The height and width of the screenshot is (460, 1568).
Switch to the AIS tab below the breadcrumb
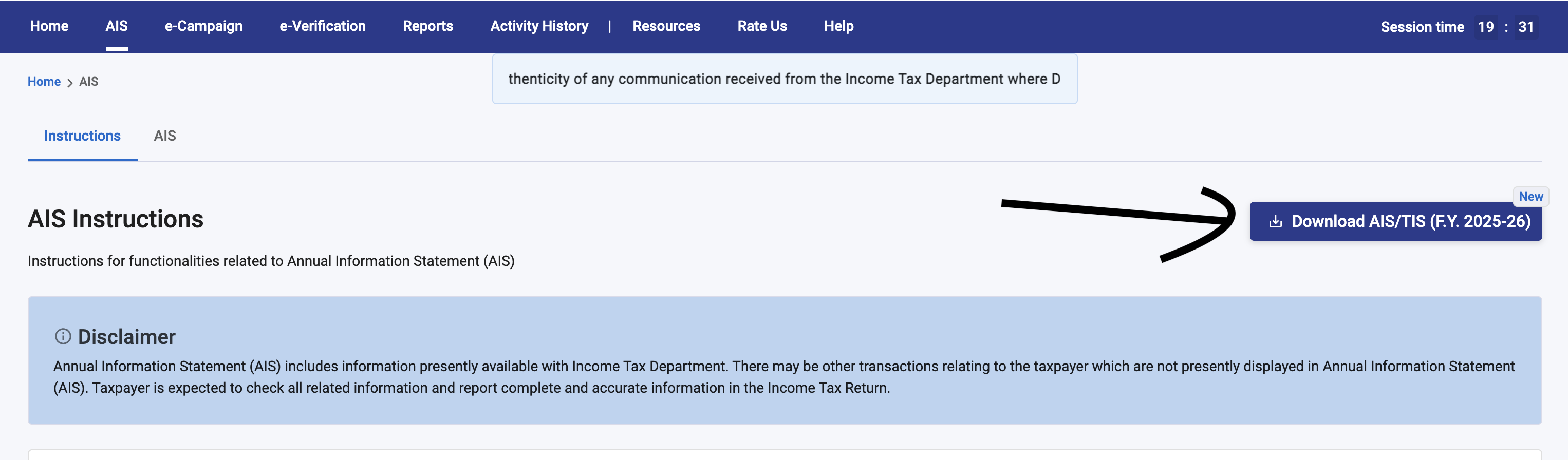click(x=165, y=136)
